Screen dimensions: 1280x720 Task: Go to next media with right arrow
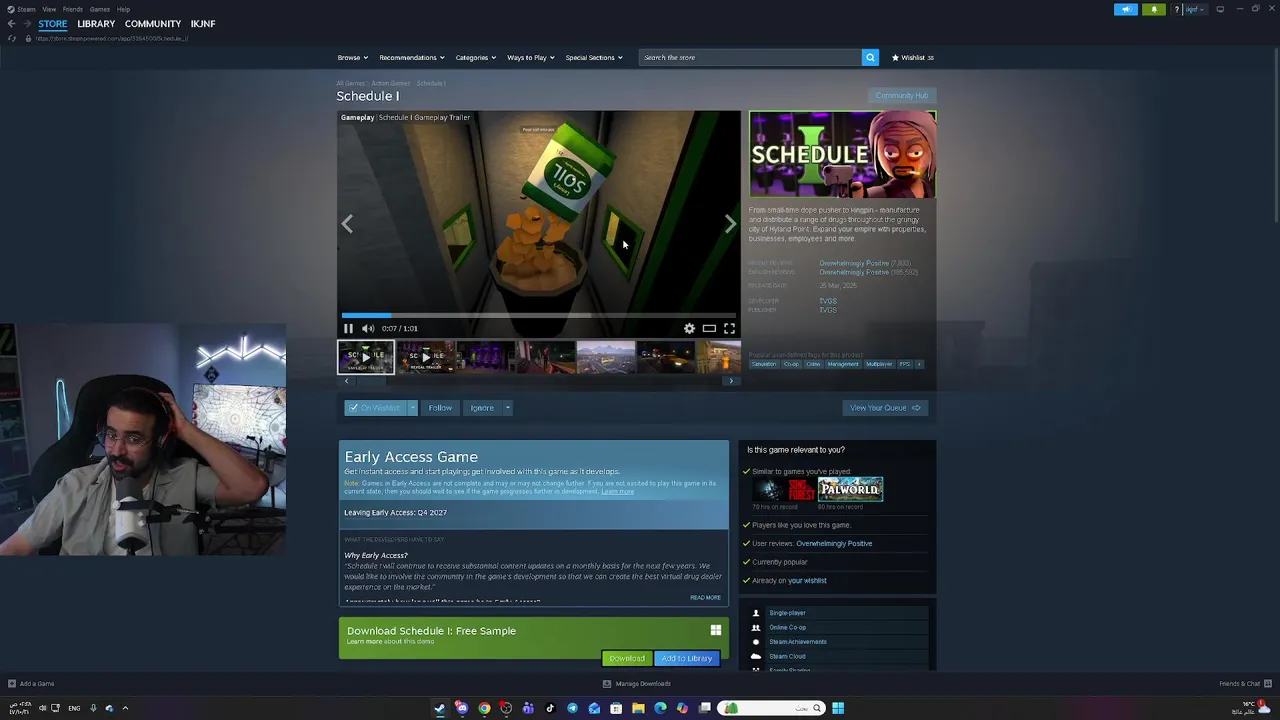(730, 224)
